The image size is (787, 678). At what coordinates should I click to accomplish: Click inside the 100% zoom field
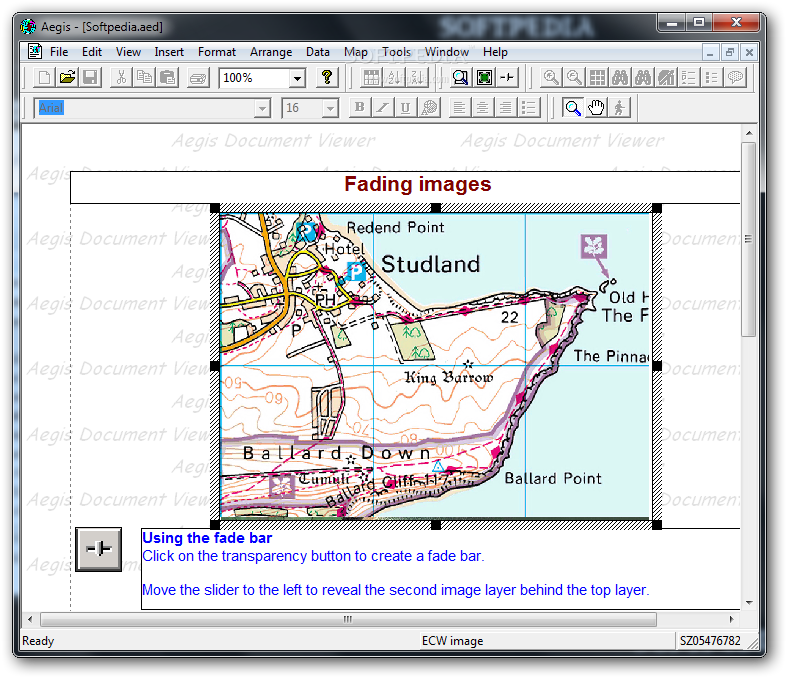[254, 78]
